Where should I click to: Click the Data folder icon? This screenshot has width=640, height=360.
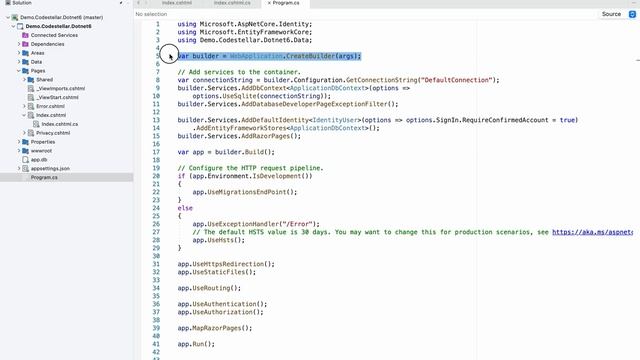tap(25, 62)
